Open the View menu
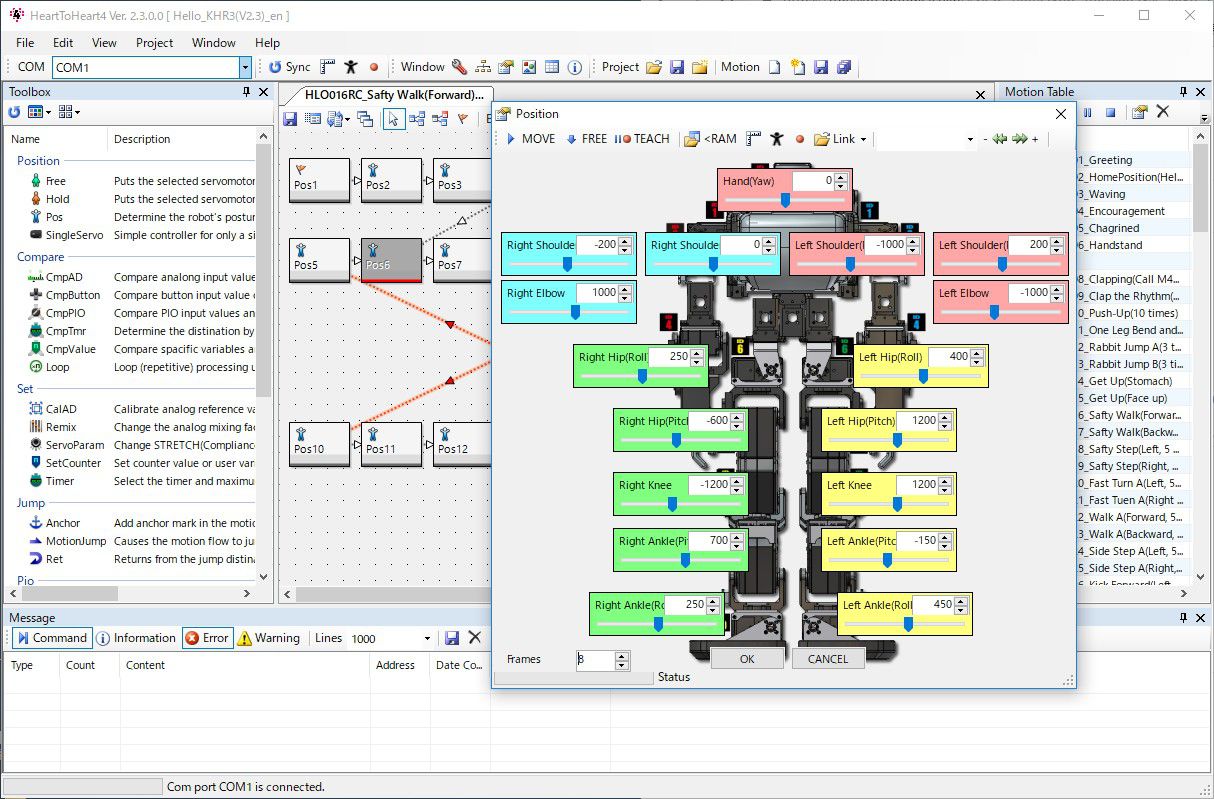This screenshot has width=1214, height=799. point(104,43)
